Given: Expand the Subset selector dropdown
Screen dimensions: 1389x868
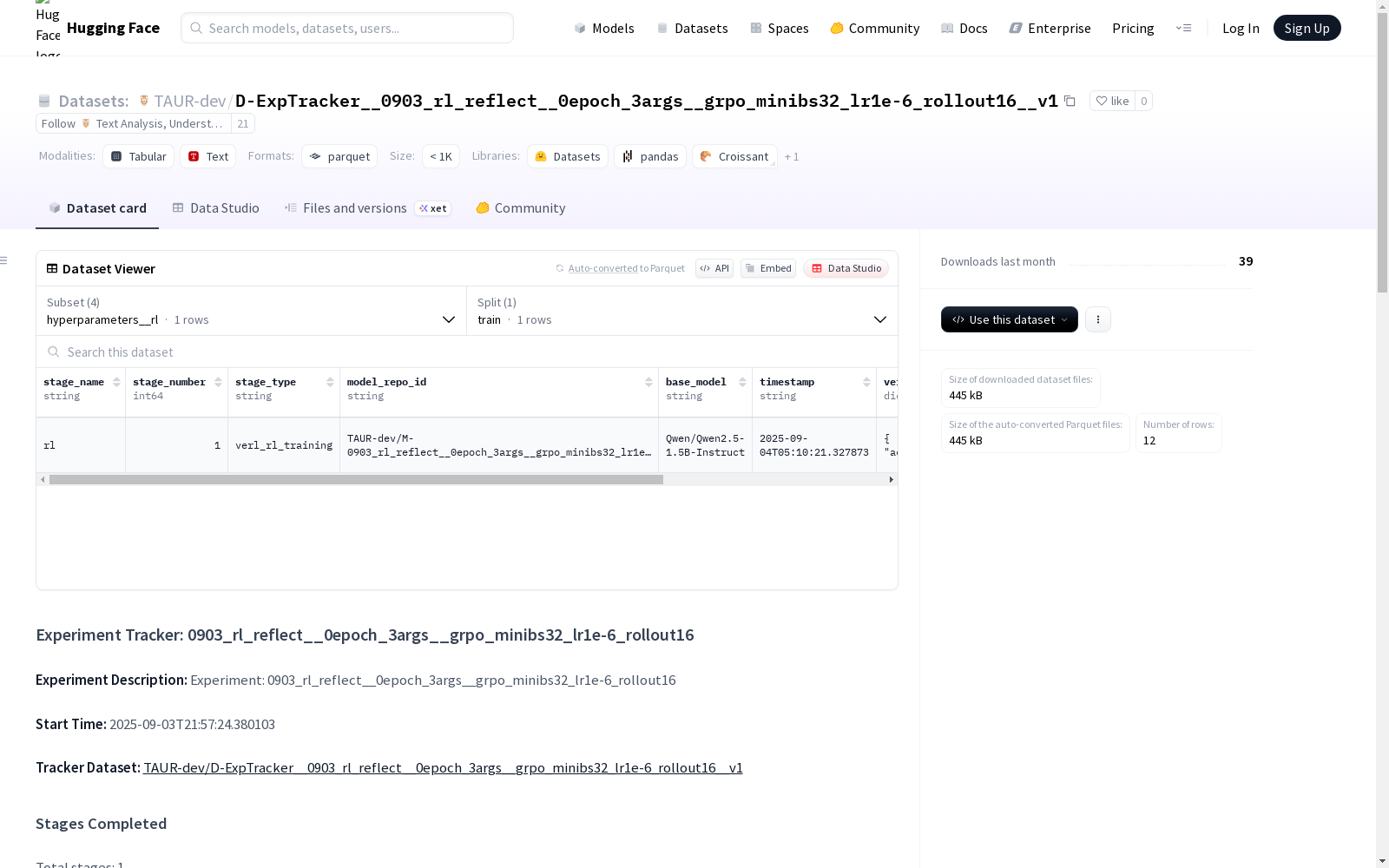Looking at the screenshot, I should (252, 311).
